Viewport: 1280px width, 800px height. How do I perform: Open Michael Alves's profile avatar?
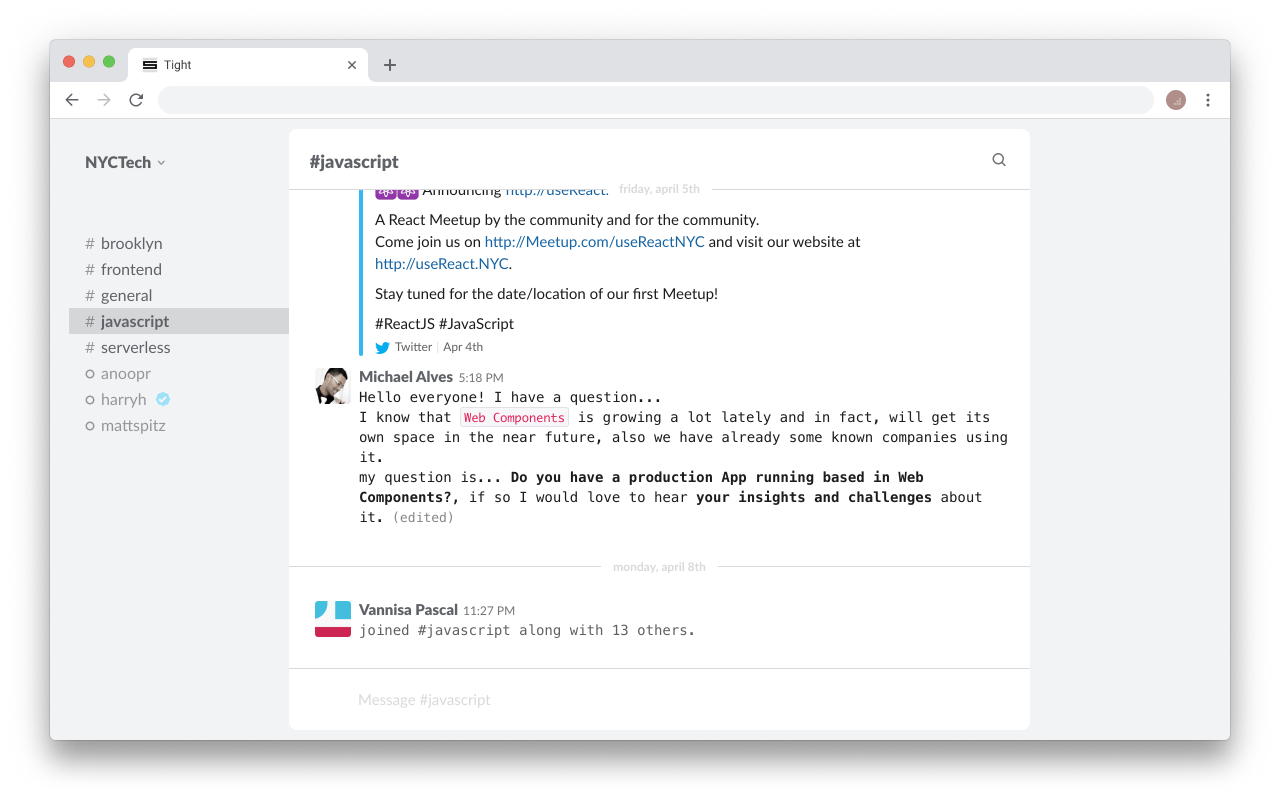click(331, 385)
